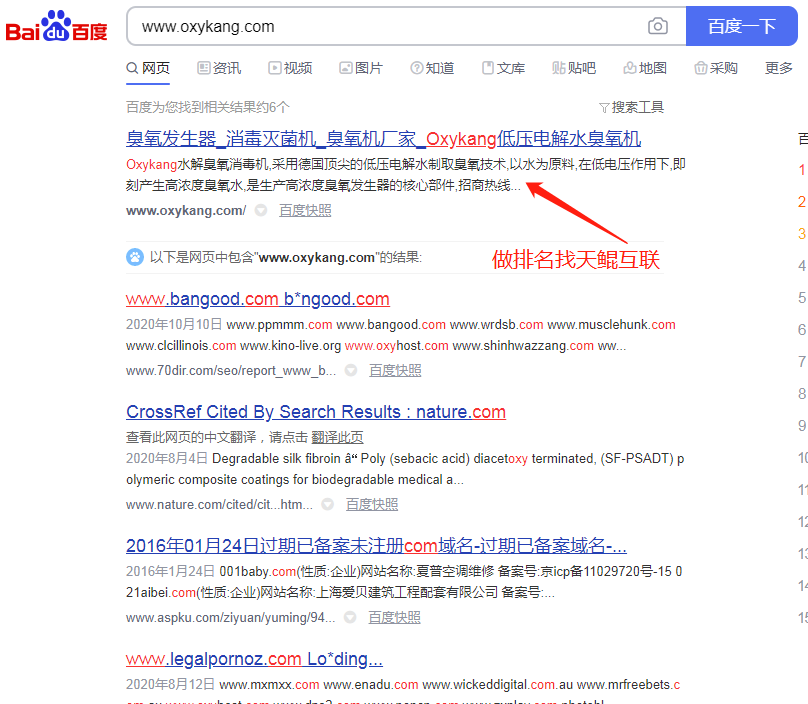Image resolution: width=808 pixels, height=704 pixels.
Task: Click the www.nature.com/cited URL
Action: tap(220, 505)
